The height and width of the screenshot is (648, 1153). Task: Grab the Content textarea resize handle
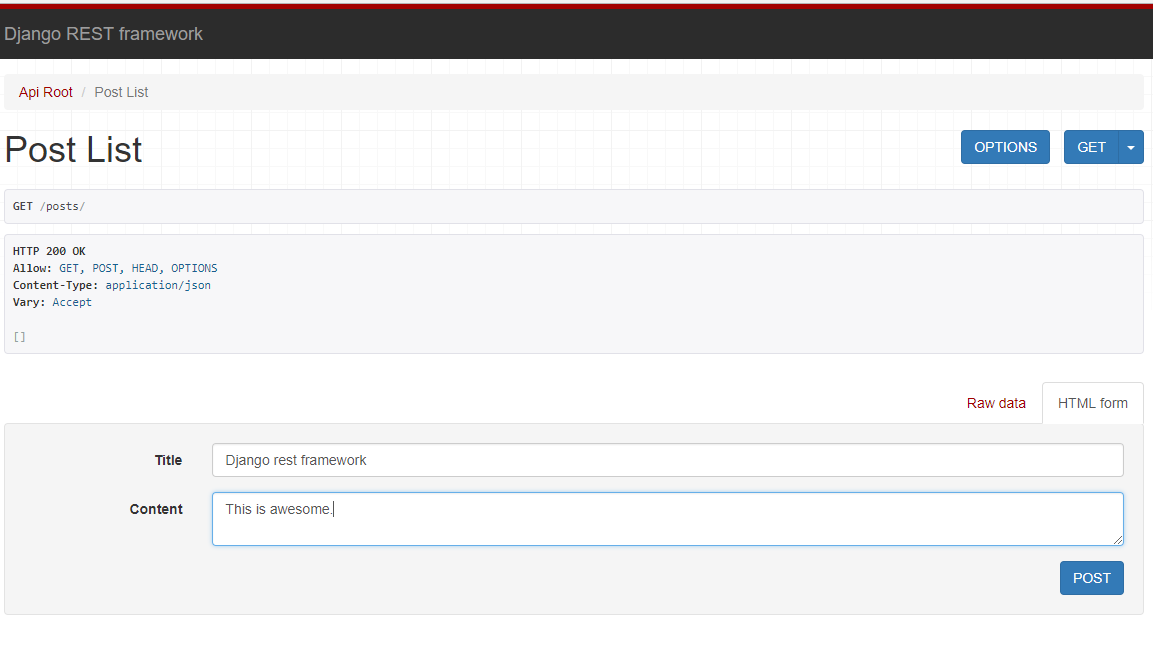[x=1118, y=540]
